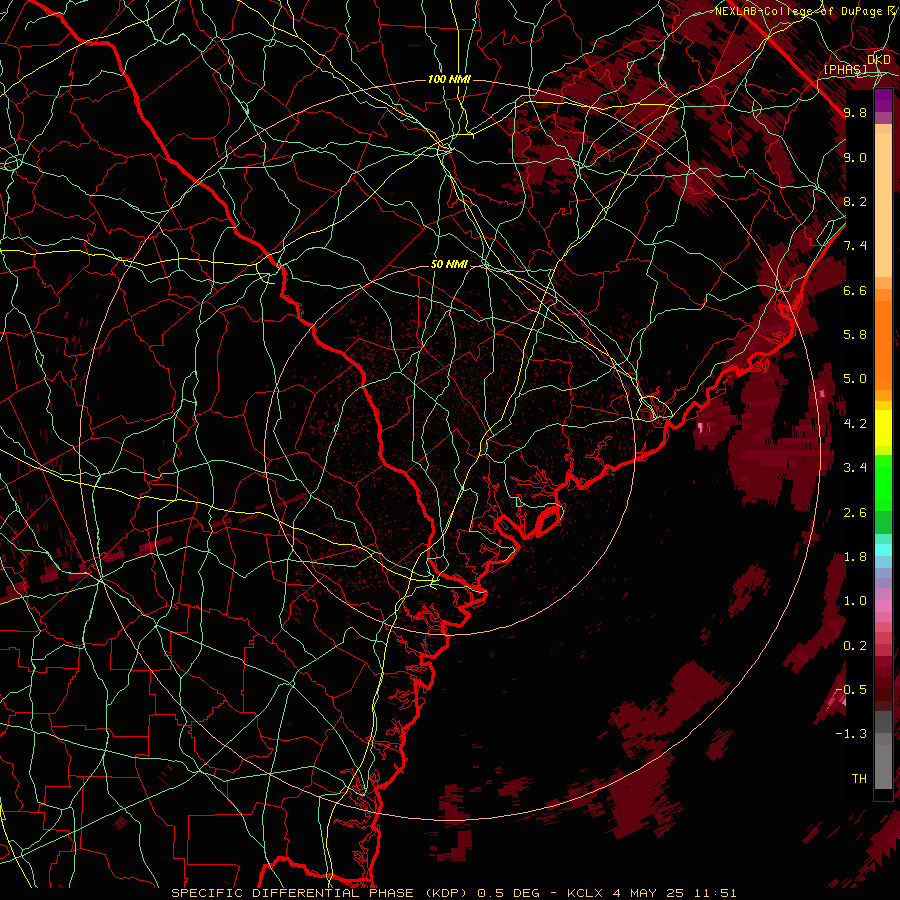Click the DKD label above the color scale
The width and height of the screenshot is (900, 900).
point(879,60)
